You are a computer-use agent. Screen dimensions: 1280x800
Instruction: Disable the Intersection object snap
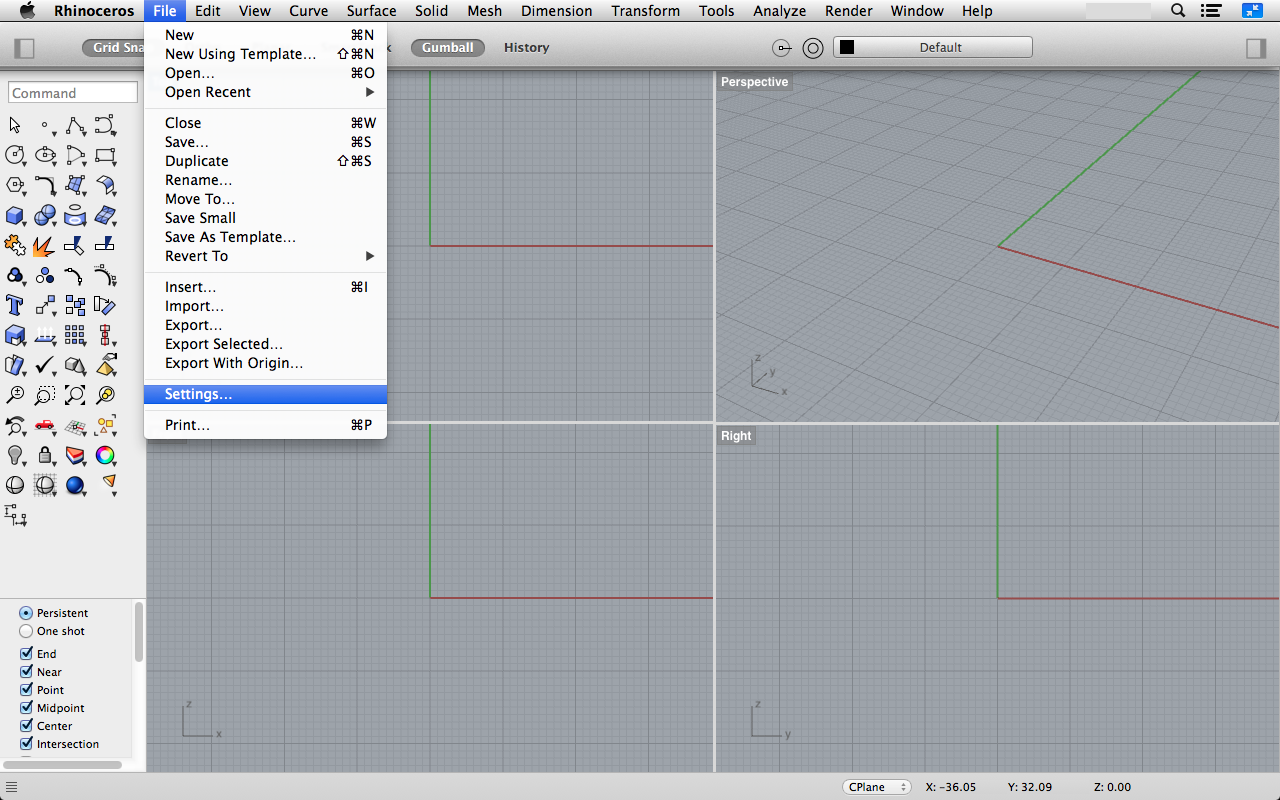point(27,744)
